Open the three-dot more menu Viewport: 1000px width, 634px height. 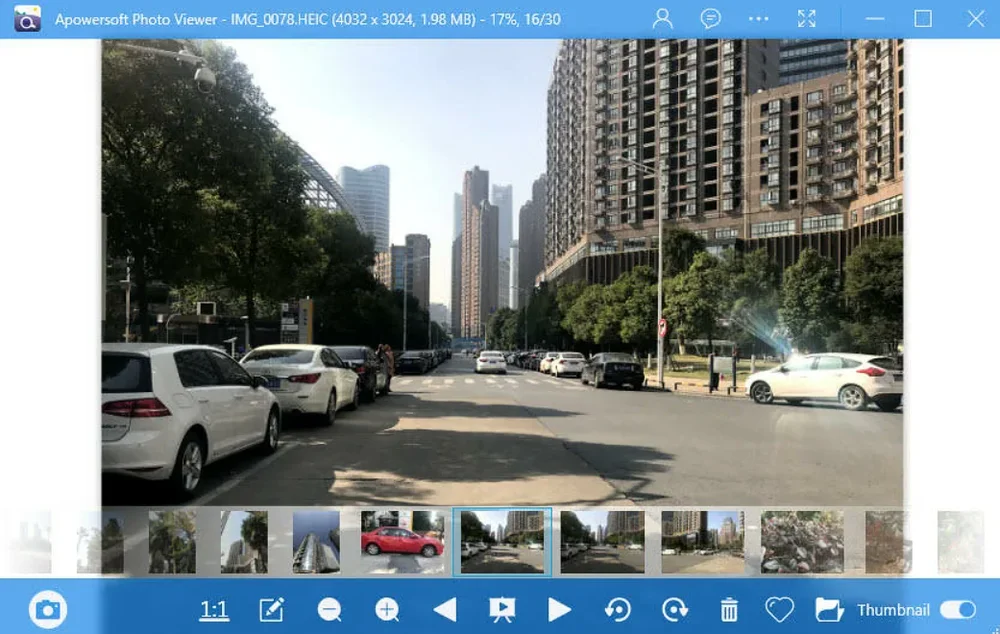758,18
